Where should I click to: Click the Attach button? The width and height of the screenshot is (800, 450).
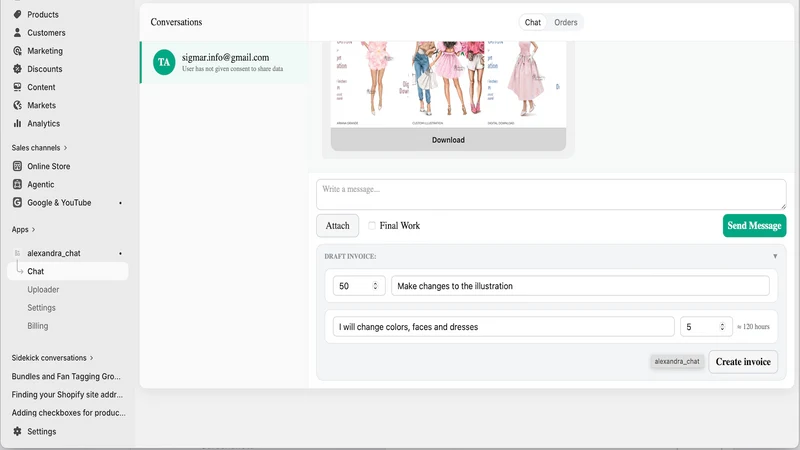(337, 226)
